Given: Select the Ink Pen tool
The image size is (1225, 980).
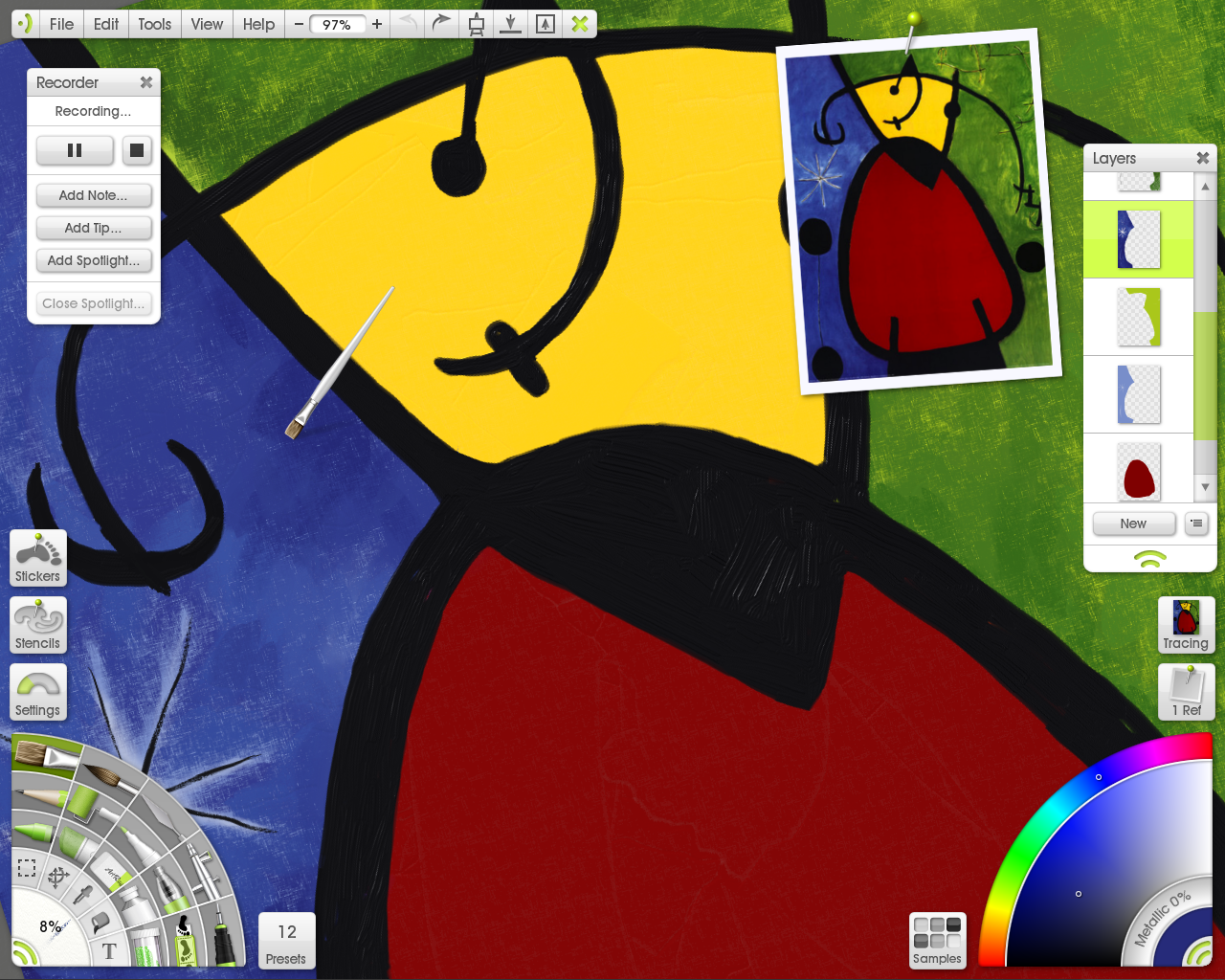Looking at the screenshot, I should pyautogui.click(x=224, y=936).
